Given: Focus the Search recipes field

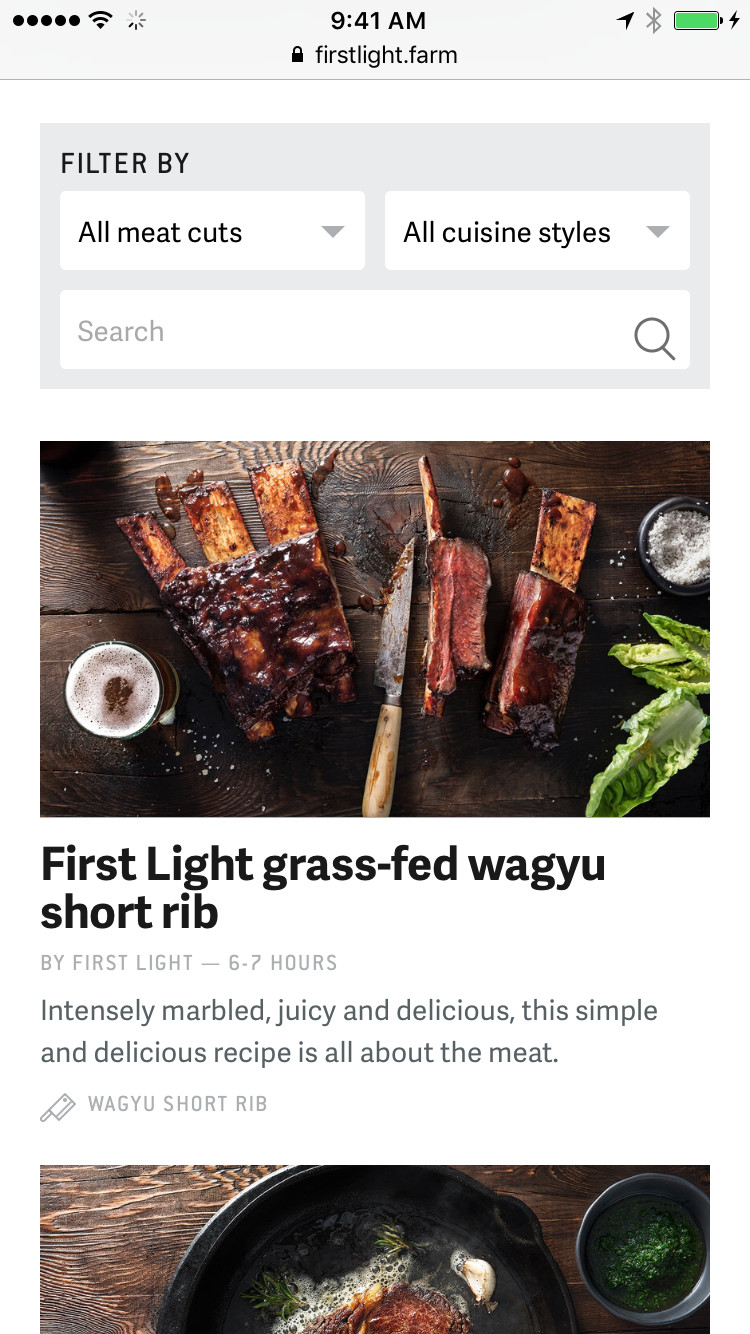Looking at the screenshot, I should pyautogui.click(x=340, y=330).
